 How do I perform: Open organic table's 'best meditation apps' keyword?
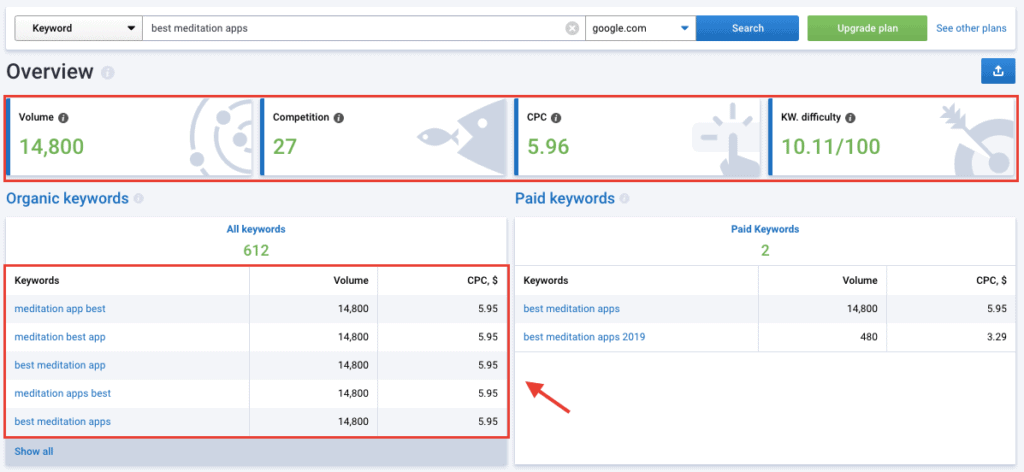pyautogui.click(x=63, y=421)
